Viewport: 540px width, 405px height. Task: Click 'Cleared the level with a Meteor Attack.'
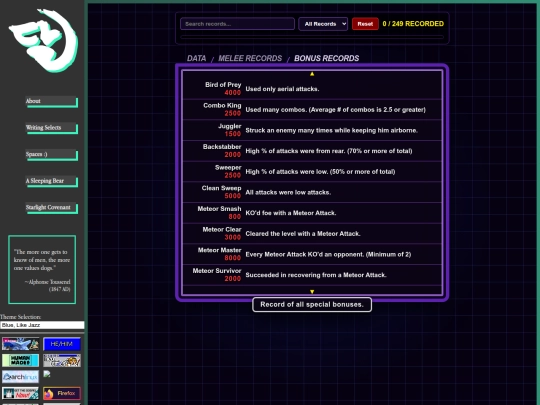pos(303,233)
